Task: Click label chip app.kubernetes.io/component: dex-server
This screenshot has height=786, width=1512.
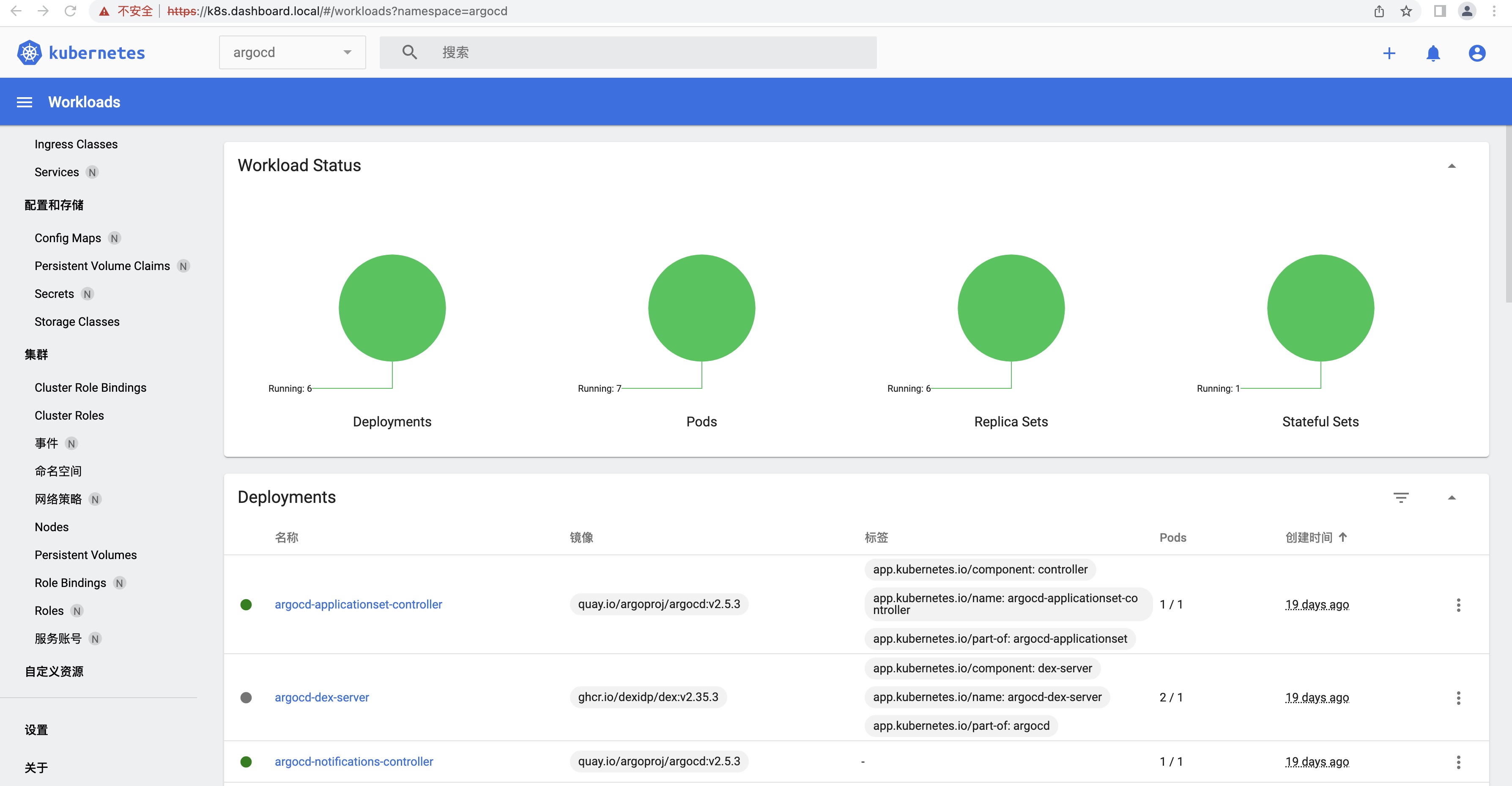Action: coord(982,669)
